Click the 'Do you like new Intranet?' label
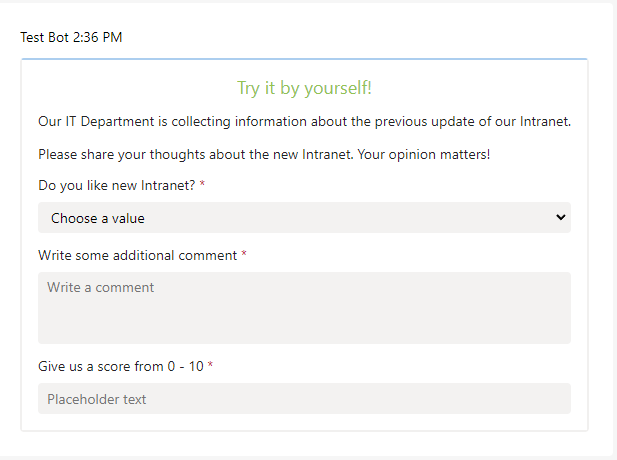This screenshot has width=617, height=460. tap(116, 185)
